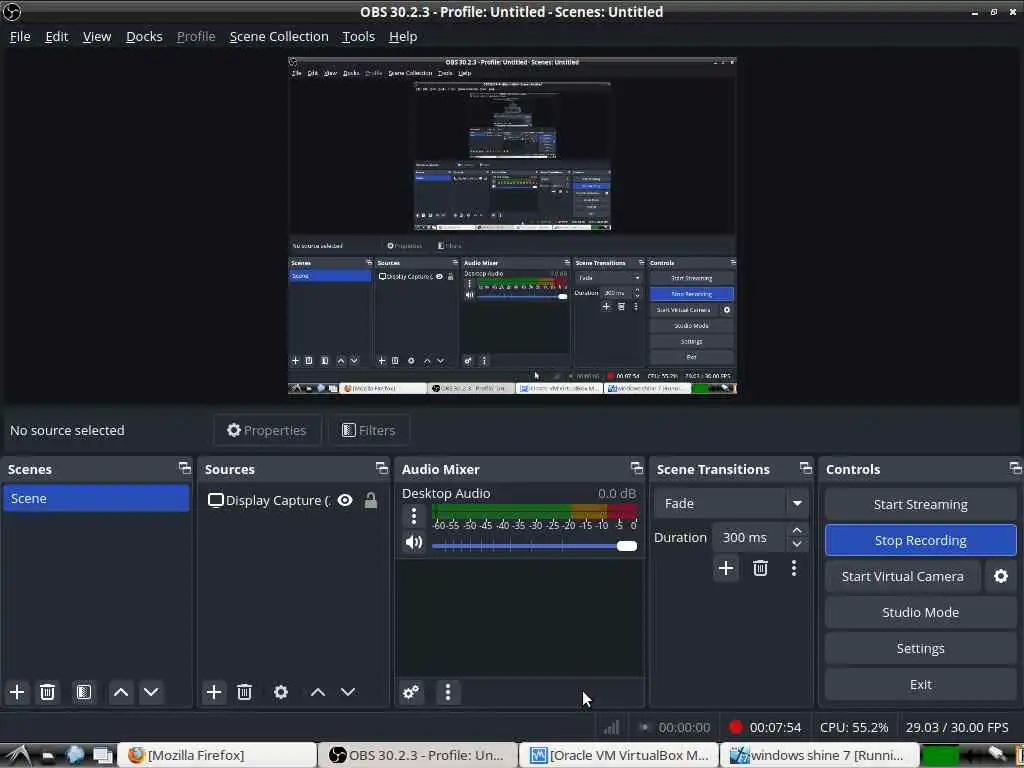Open source properties gear in Sources dock

point(281,692)
